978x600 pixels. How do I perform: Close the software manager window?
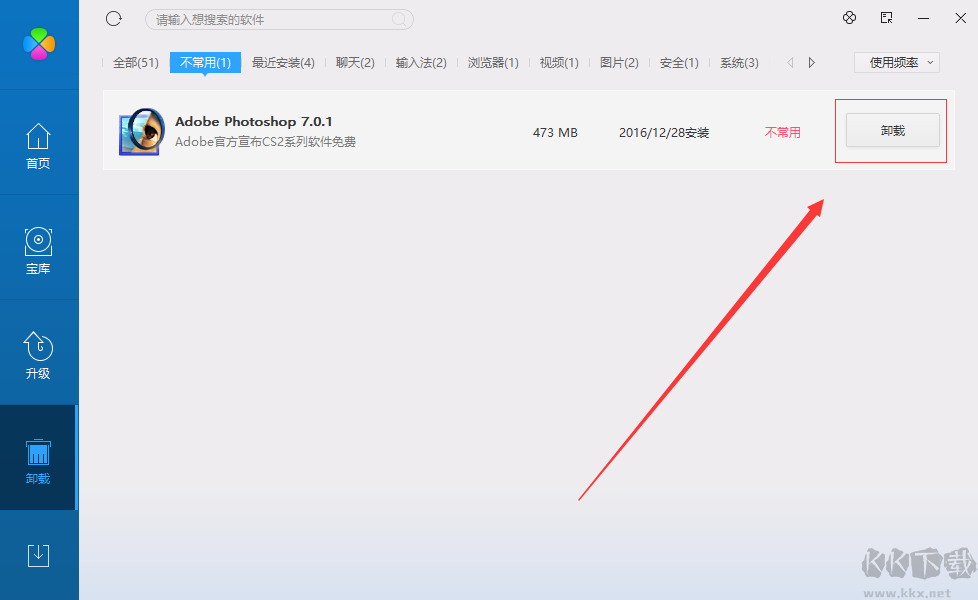(x=961, y=18)
